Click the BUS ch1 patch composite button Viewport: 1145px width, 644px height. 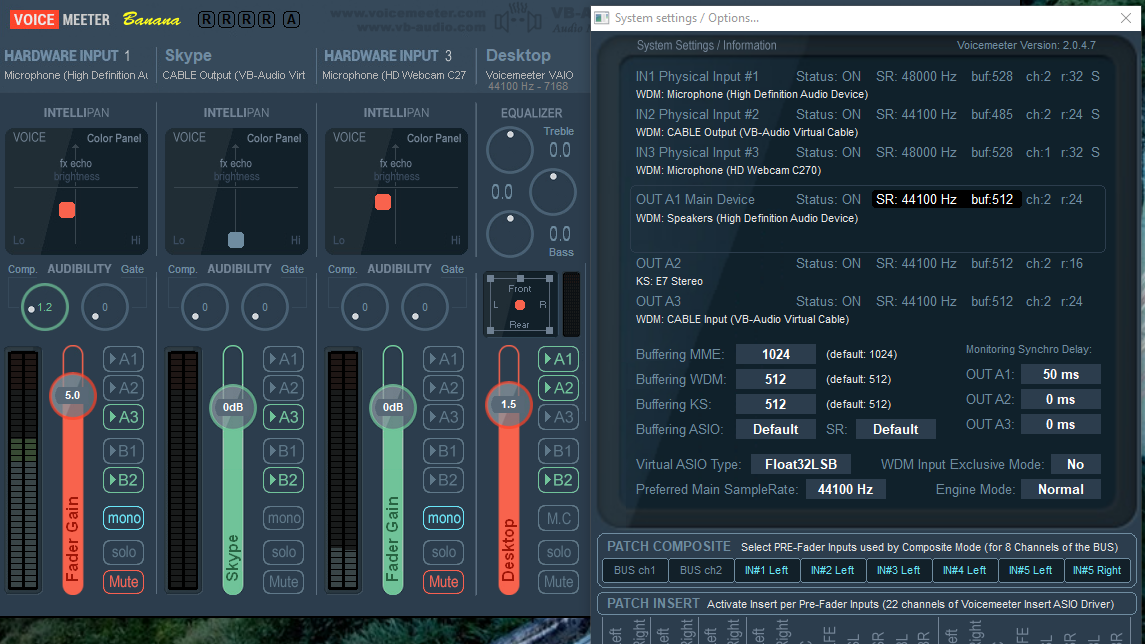tap(633, 570)
